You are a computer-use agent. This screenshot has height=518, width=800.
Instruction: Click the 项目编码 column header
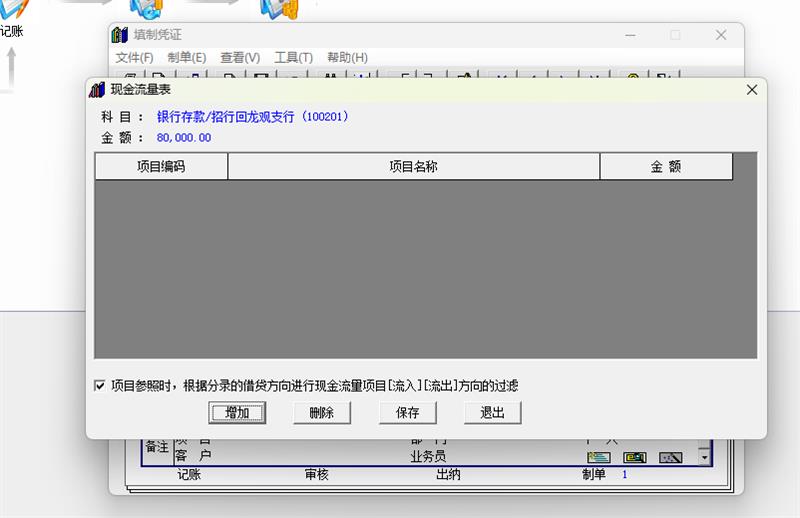[161, 167]
